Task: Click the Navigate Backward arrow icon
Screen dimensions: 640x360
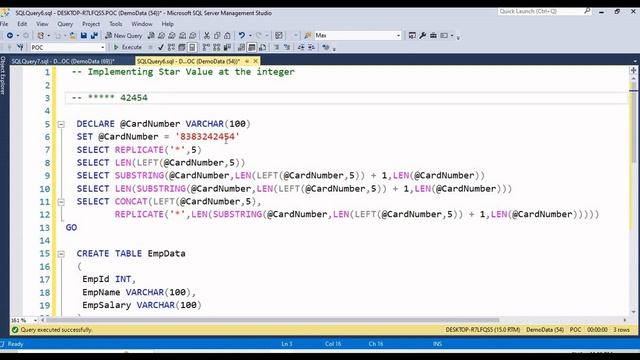Action: click(x=10, y=36)
